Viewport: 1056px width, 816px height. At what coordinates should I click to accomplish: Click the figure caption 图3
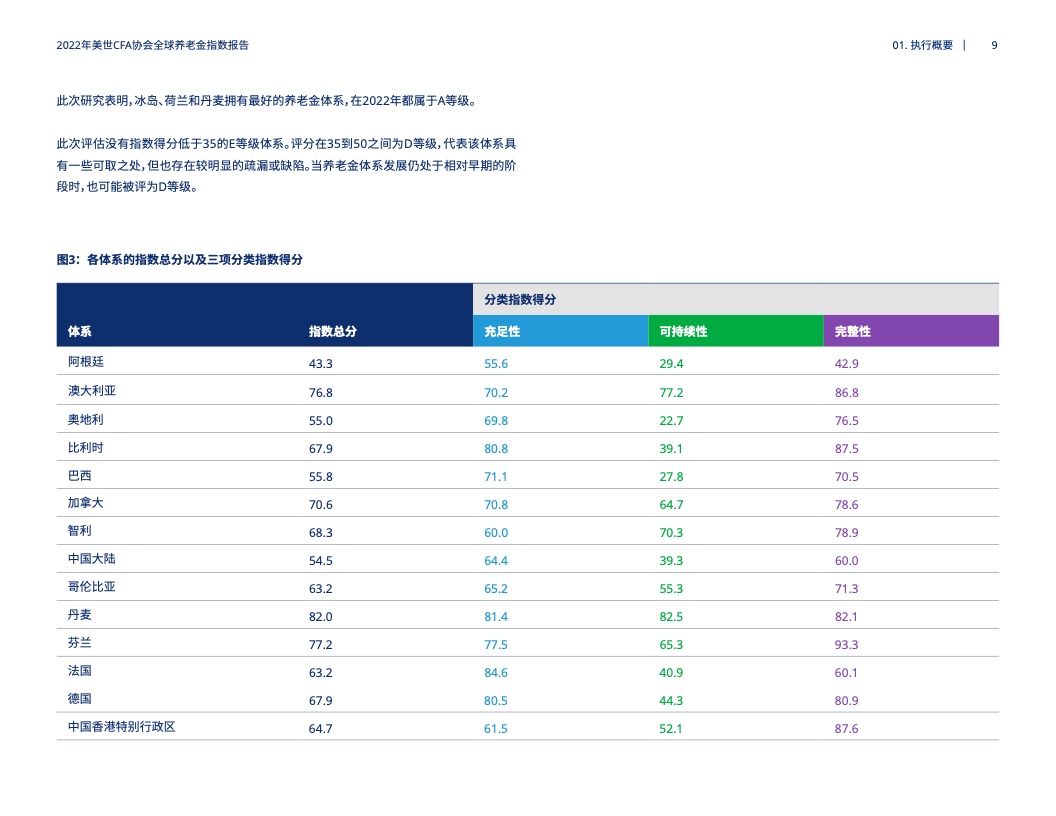[180, 259]
